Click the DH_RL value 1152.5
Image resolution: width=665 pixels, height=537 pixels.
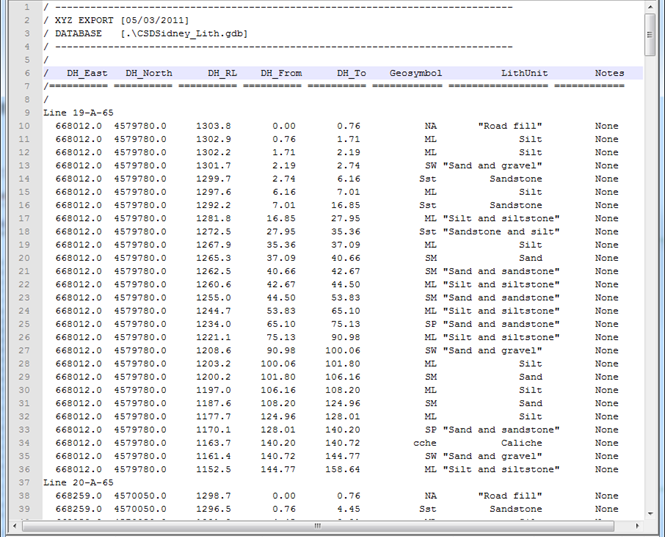tap(213, 469)
